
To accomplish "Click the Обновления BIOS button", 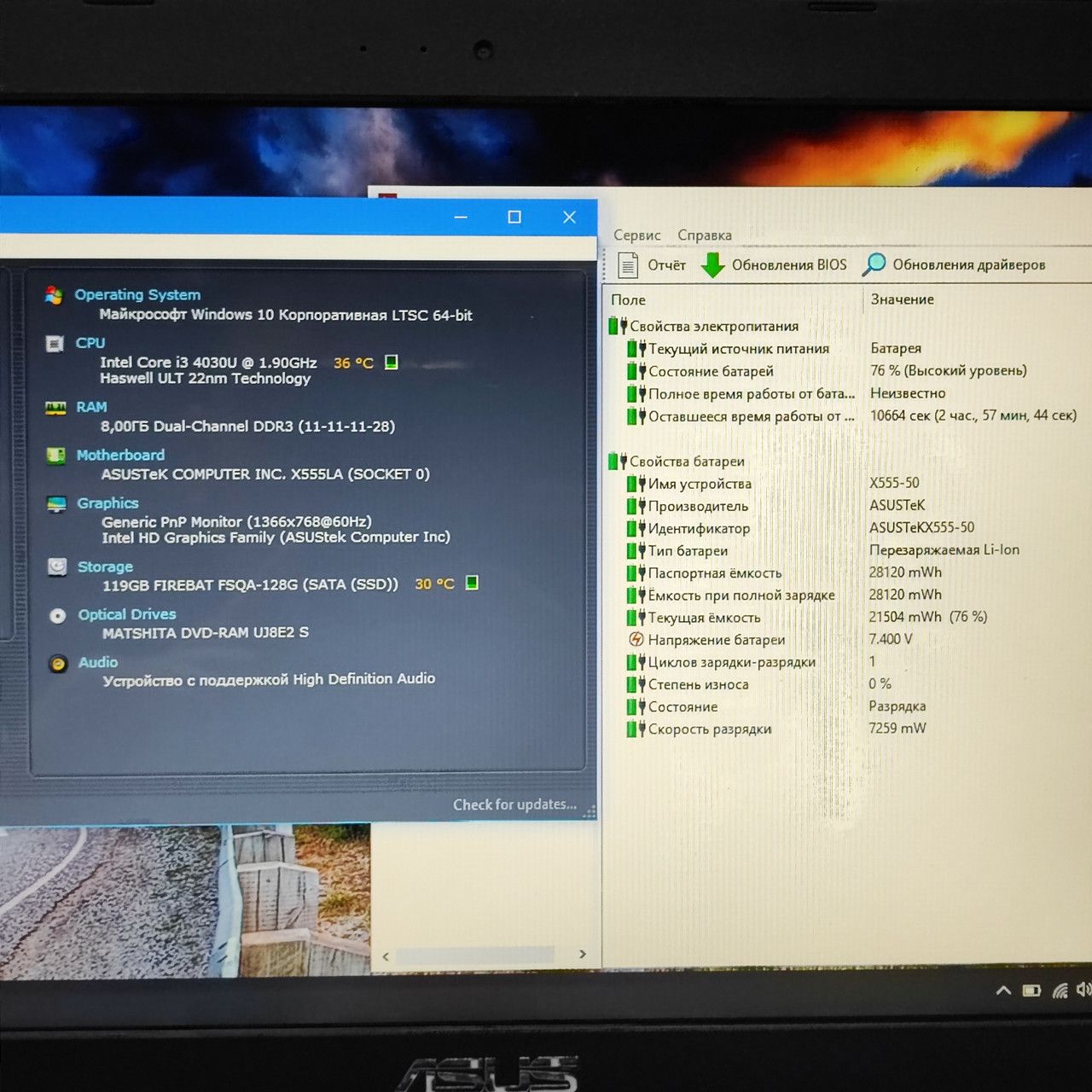I will (774, 265).
